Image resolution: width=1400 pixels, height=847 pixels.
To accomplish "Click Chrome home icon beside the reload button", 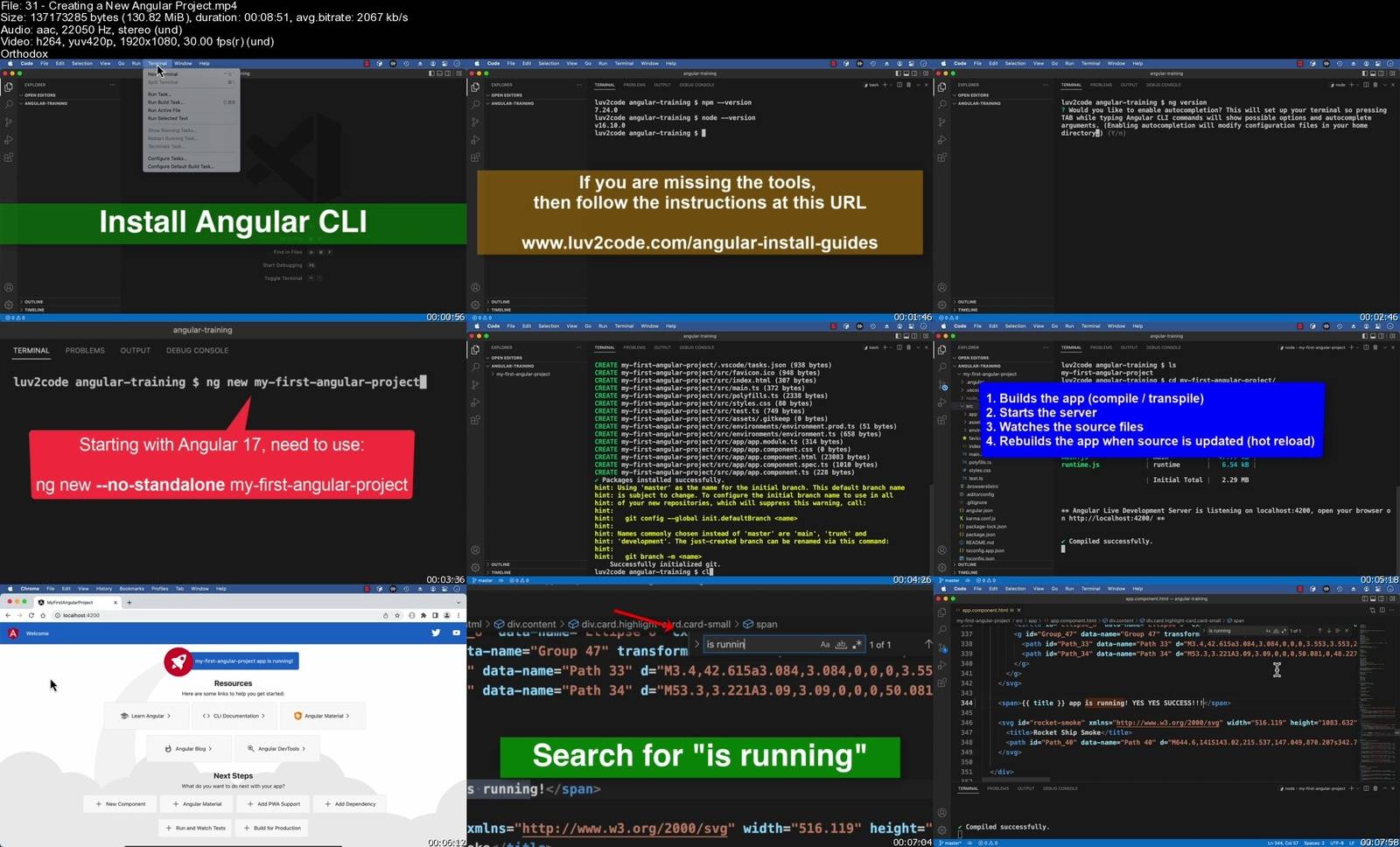I will [x=43, y=615].
